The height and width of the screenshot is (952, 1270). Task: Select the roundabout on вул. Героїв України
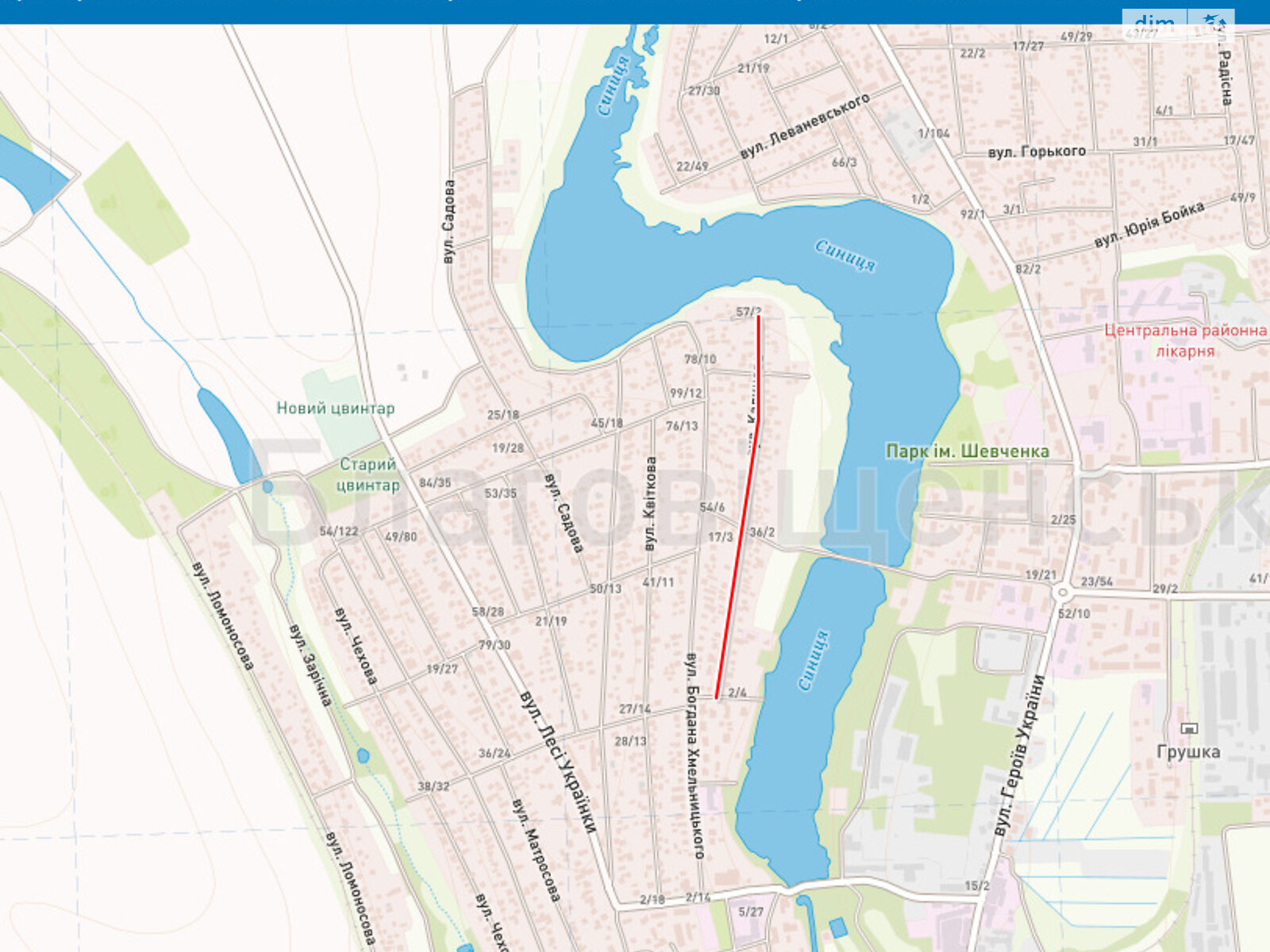pyautogui.click(x=1062, y=593)
